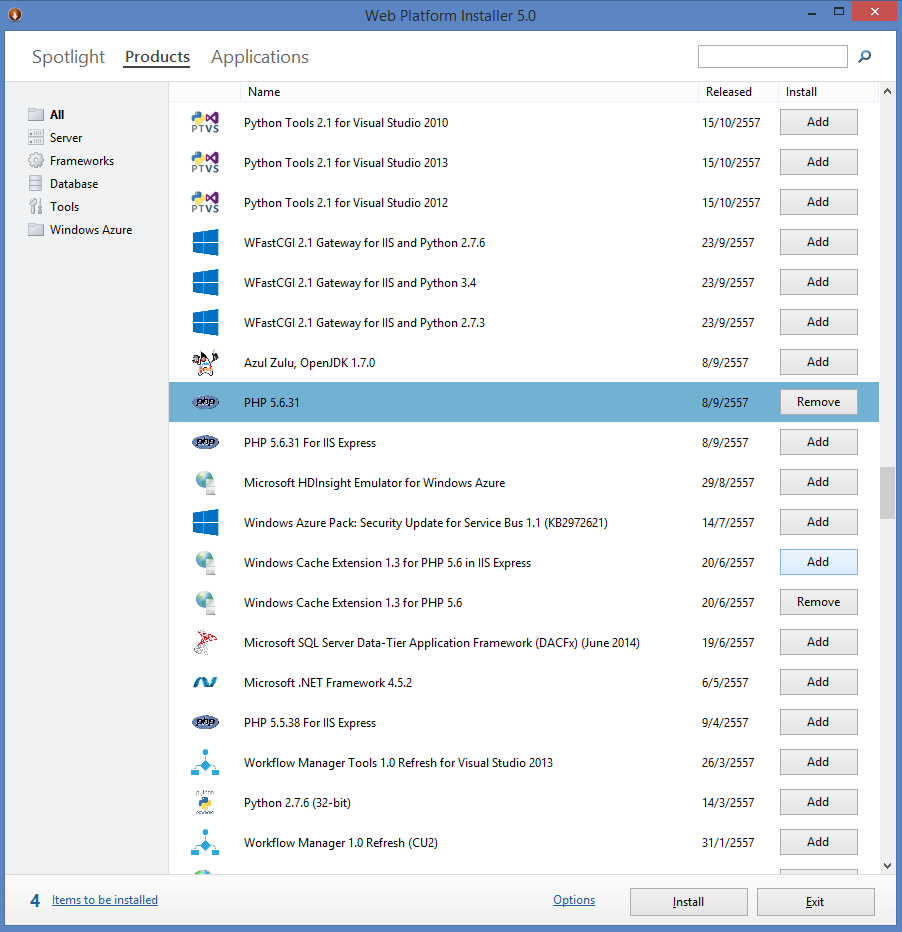
Task: Remove PHP 5.6.31 from install list
Action: click(x=818, y=402)
